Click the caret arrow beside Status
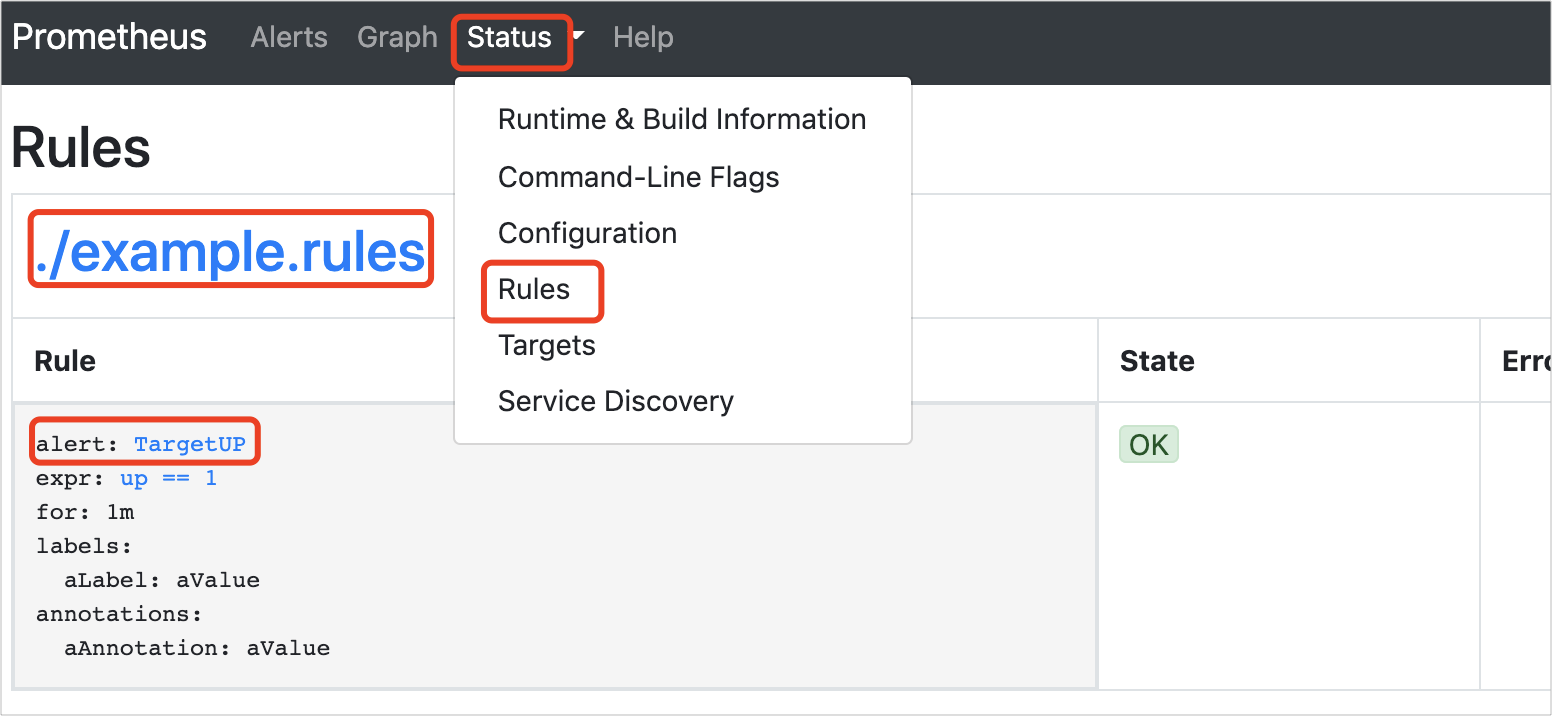Viewport: 1552px width, 716px height. click(579, 36)
